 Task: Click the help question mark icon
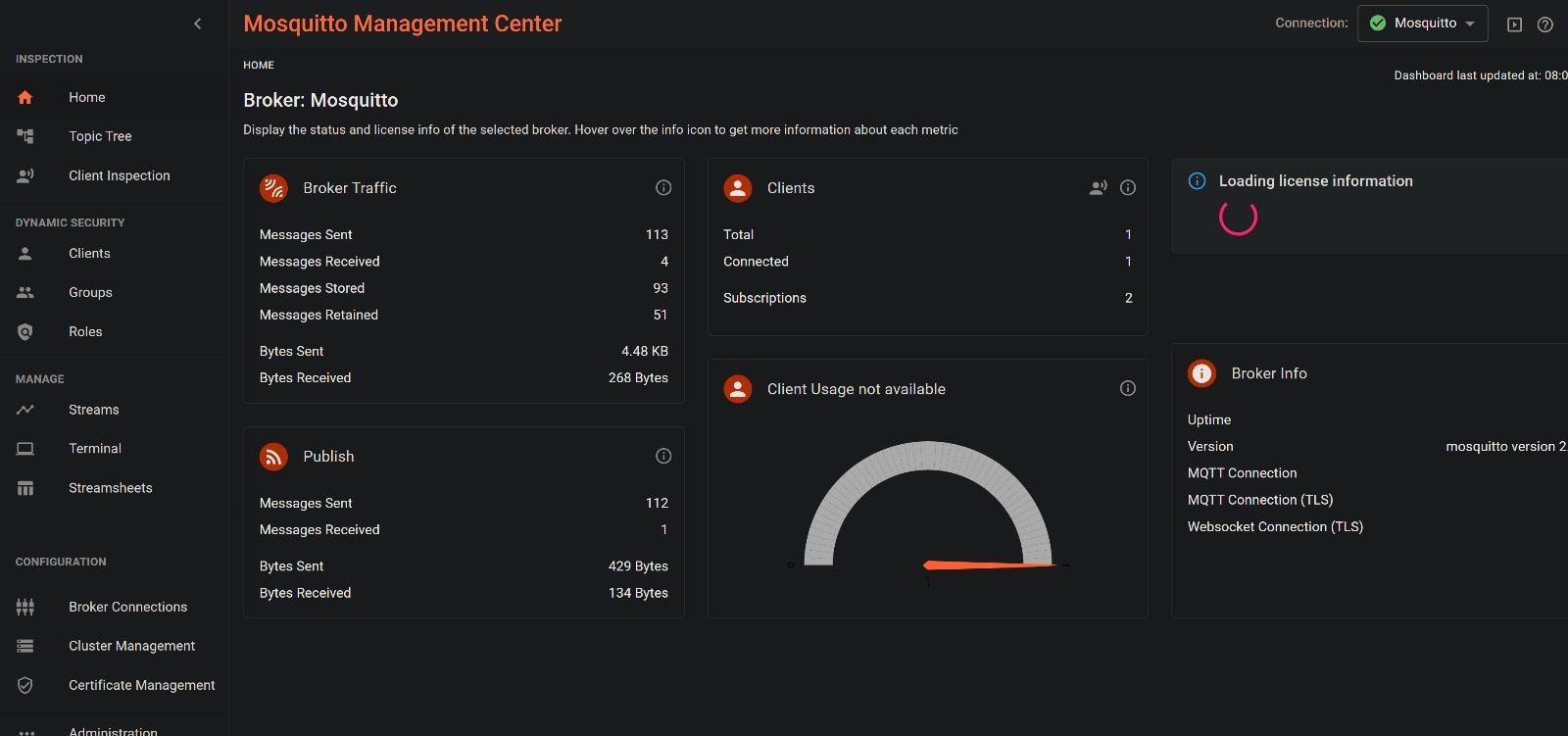1545,25
